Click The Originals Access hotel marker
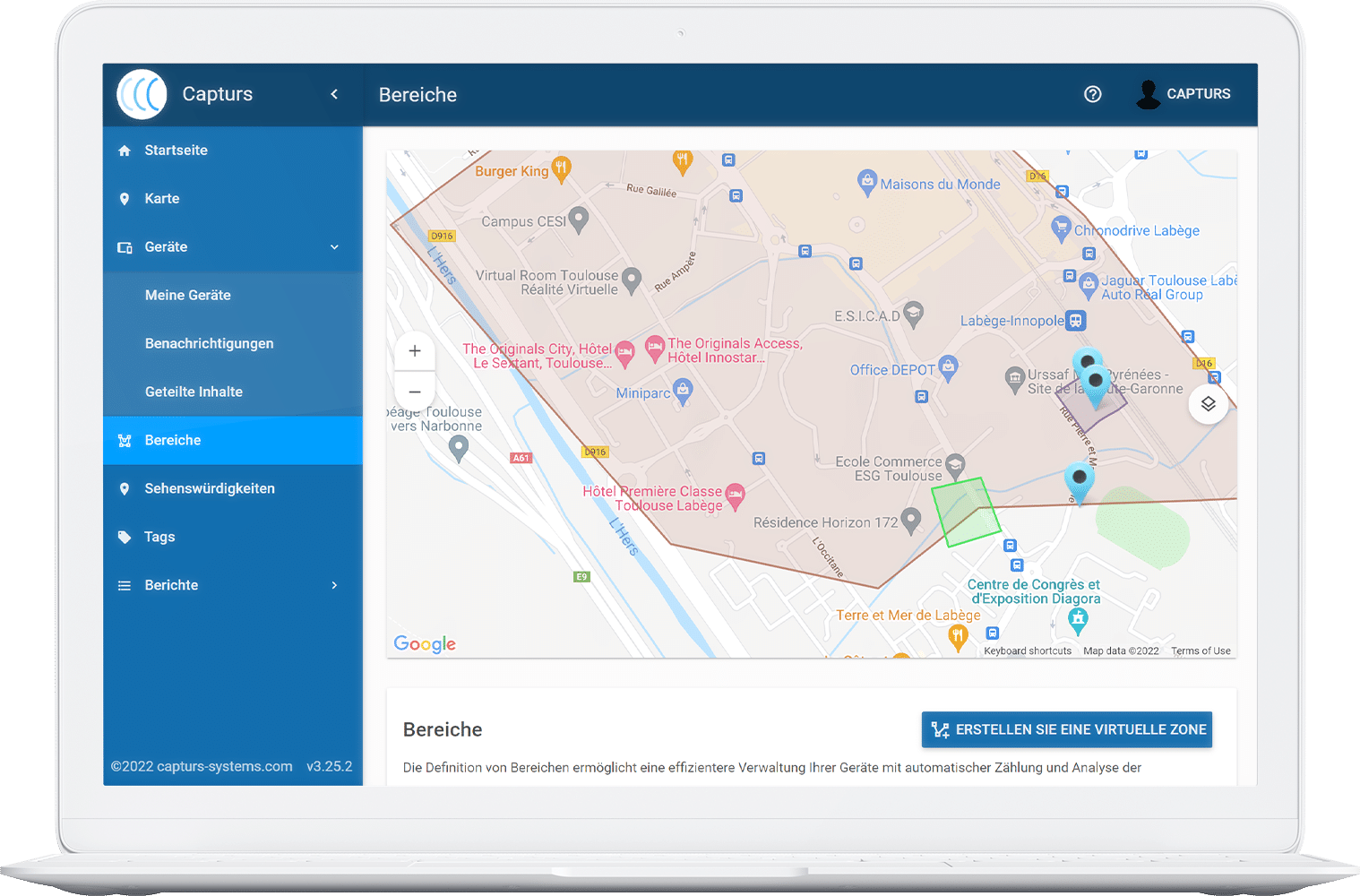 point(655,348)
